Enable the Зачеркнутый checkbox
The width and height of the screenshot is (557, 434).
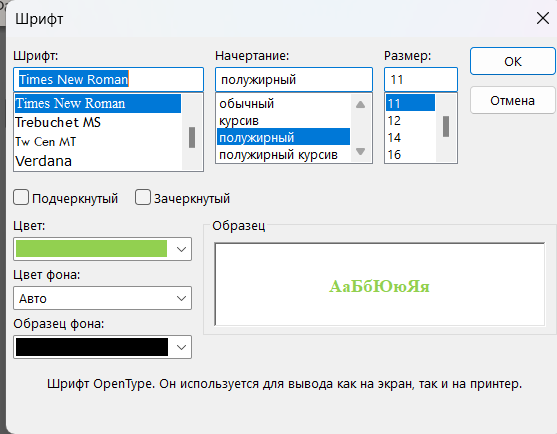tap(142, 197)
